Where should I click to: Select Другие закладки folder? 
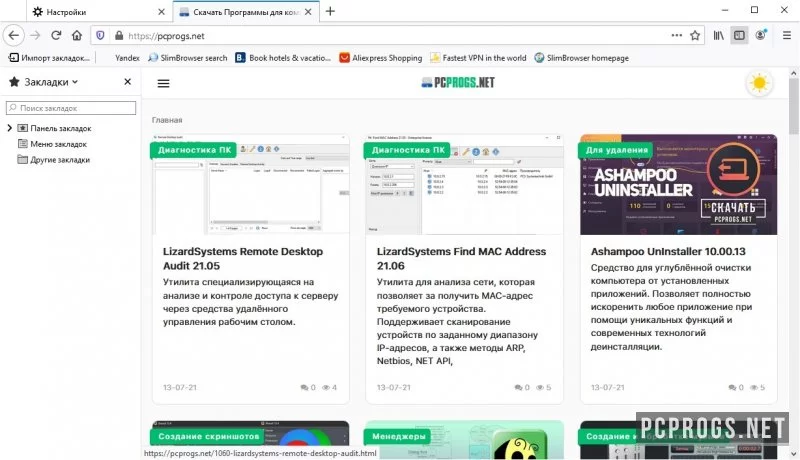(54, 160)
